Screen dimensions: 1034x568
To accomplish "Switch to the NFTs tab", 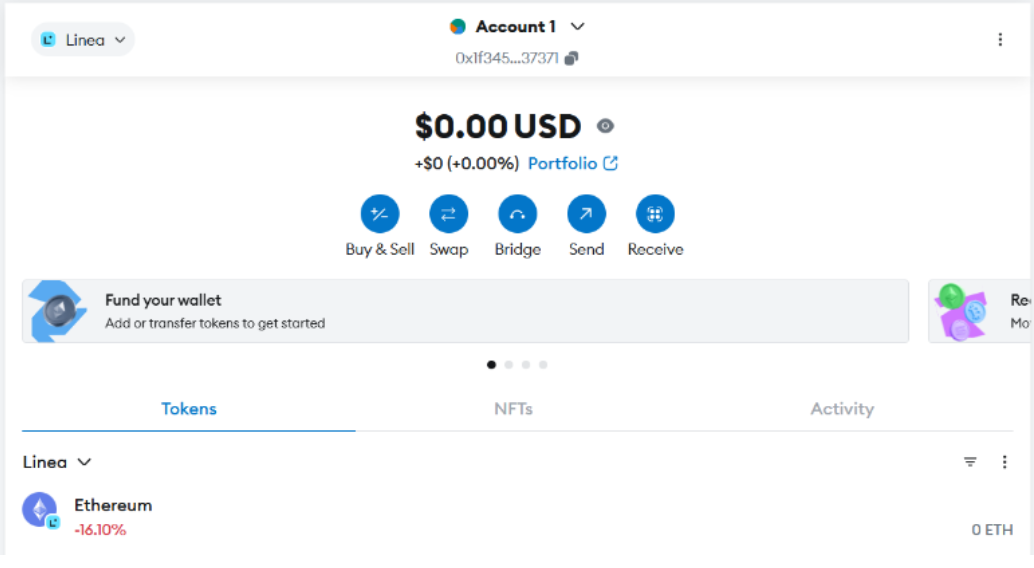I will (513, 409).
